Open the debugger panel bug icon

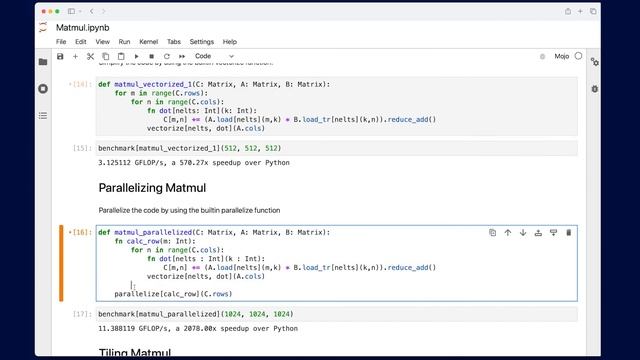[595, 89]
